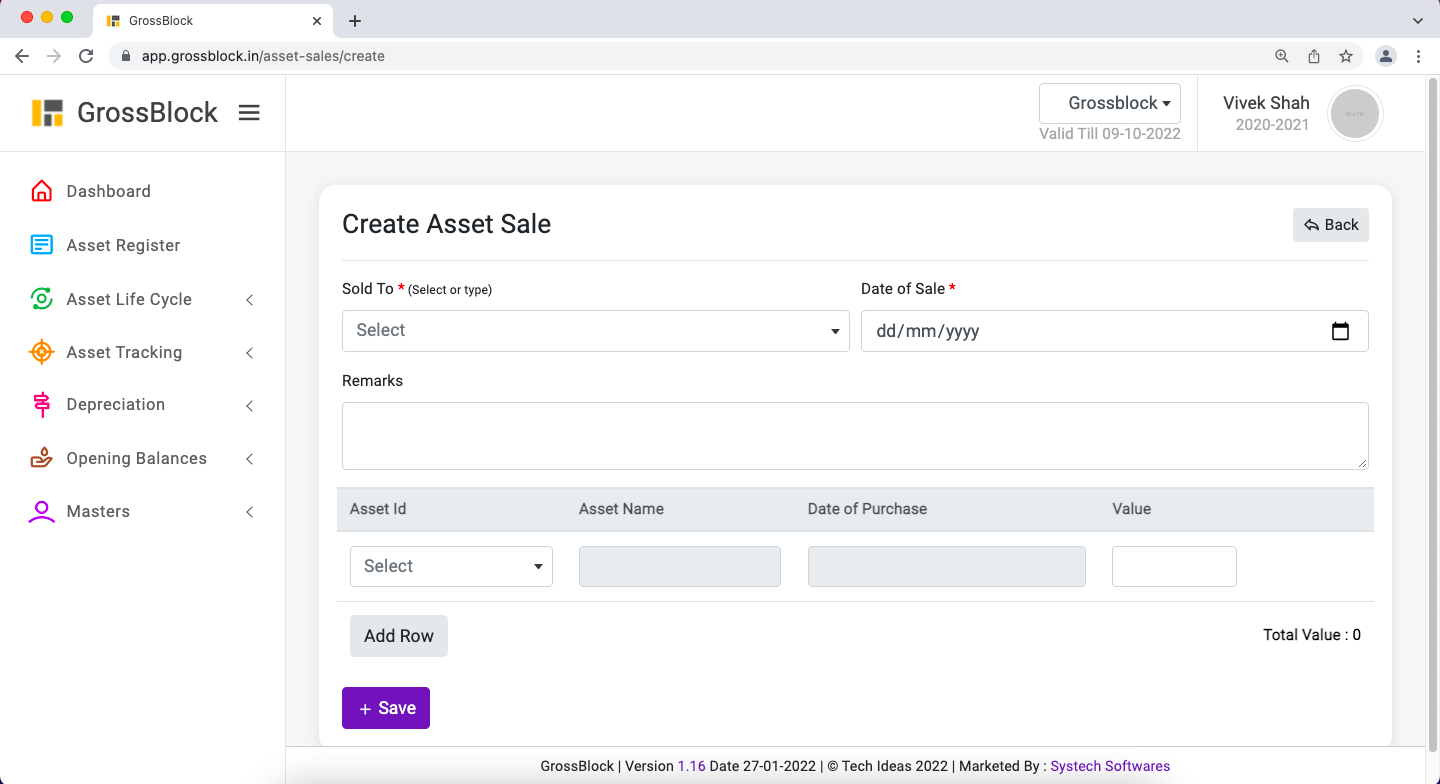
Task: Click the Asset Tracking target icon
Action: (x=41, y=352)
